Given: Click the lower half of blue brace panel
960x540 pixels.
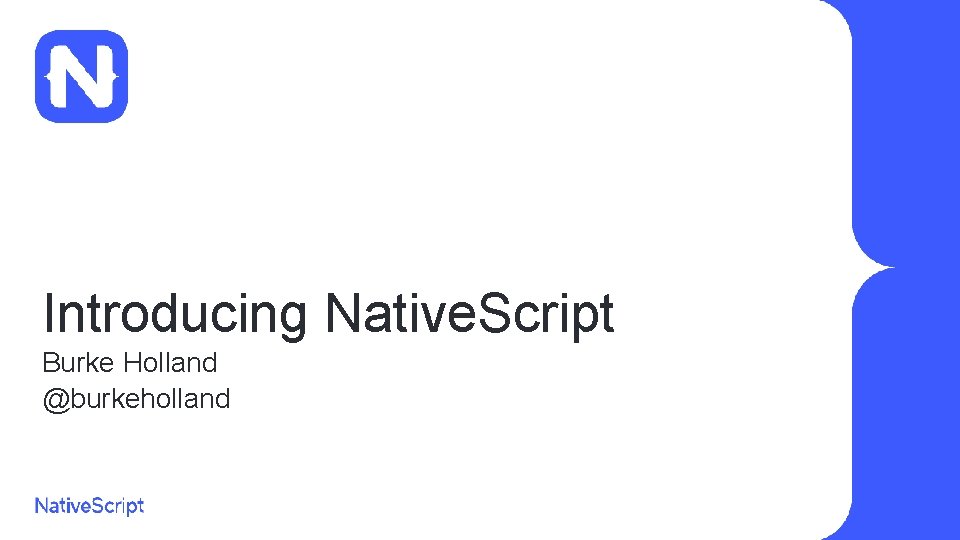Looking at the screenshot, I should point(906,404).
